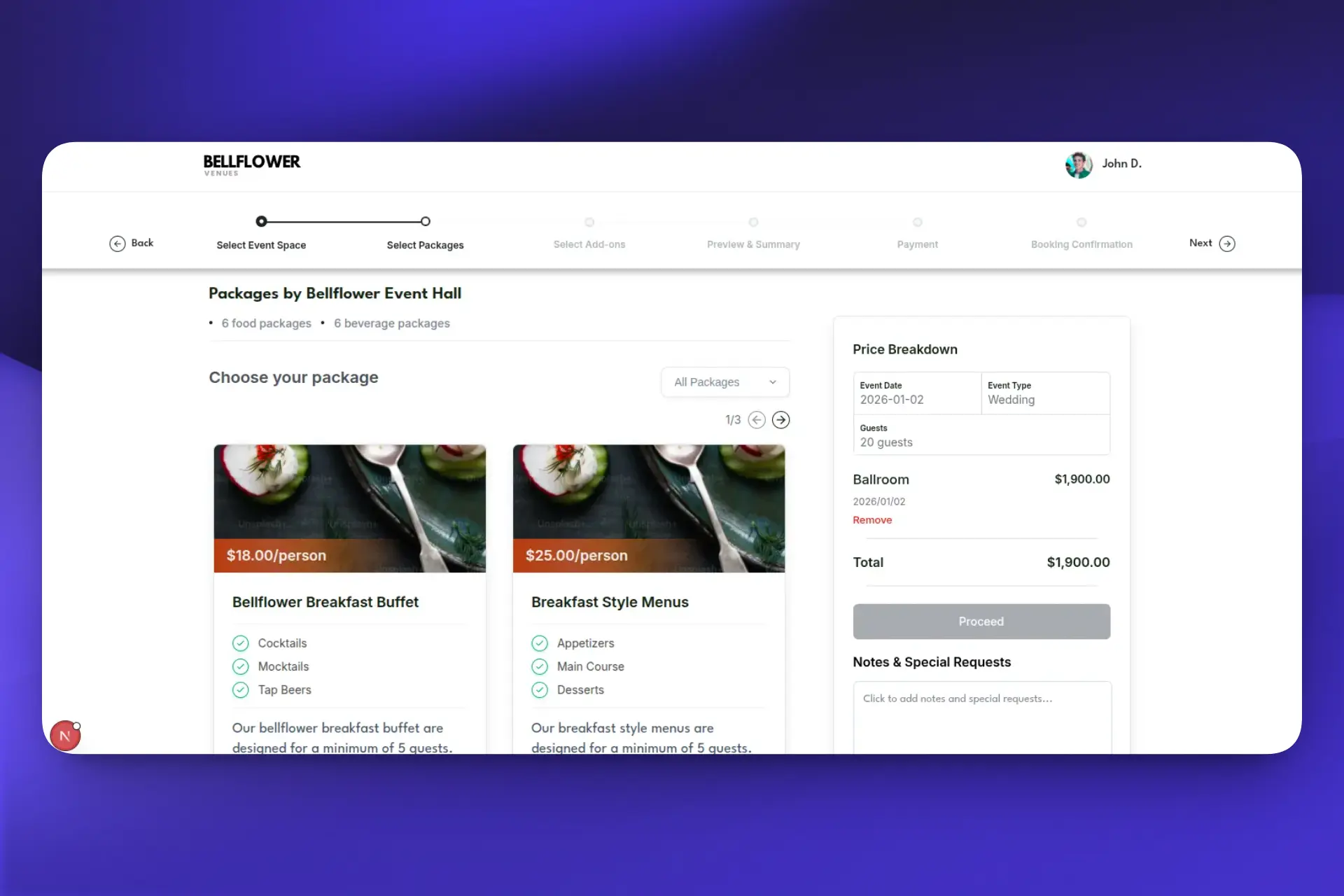
Task: Click the notes and special requests field
Action: tap(981, 717)
